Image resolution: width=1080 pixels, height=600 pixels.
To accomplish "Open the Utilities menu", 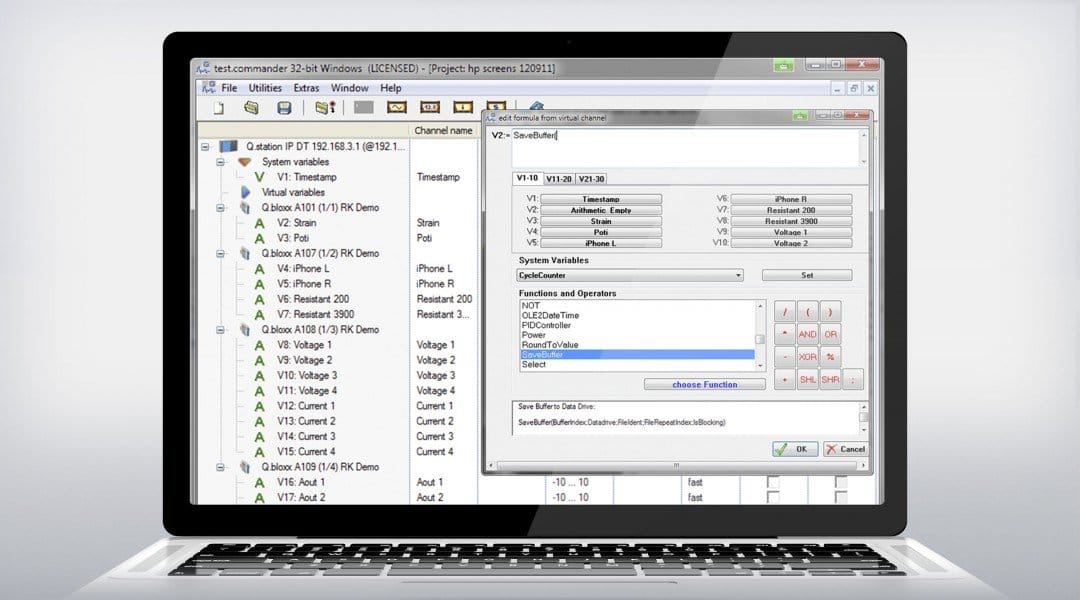I will [x=265, y=88].
